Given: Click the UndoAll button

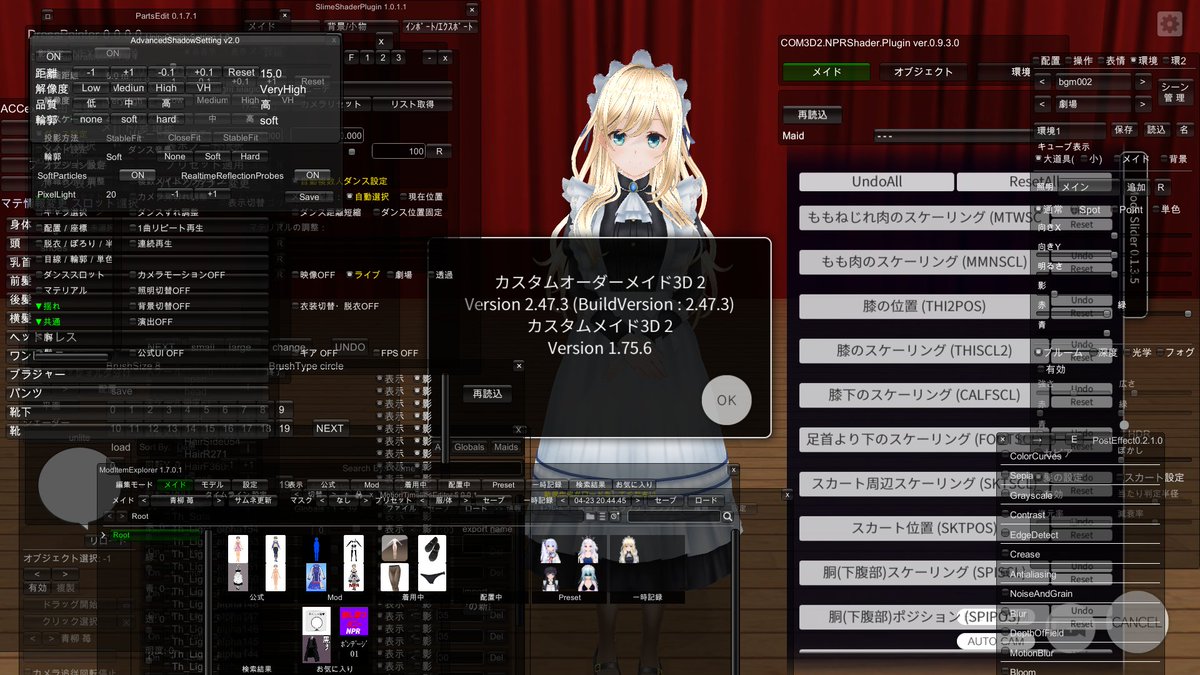Looking at the screenshot, I should coord(876,182).
